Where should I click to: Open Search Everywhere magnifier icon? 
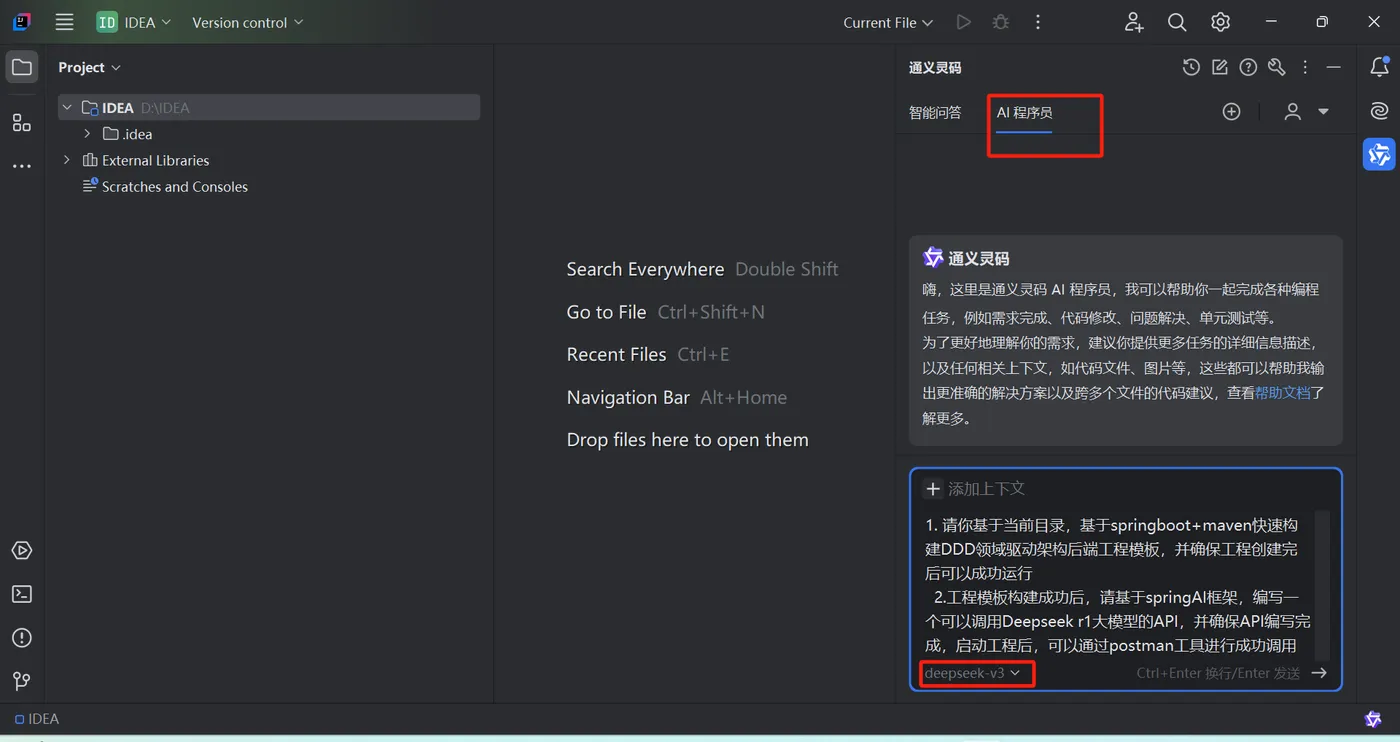click(1177, 22)
